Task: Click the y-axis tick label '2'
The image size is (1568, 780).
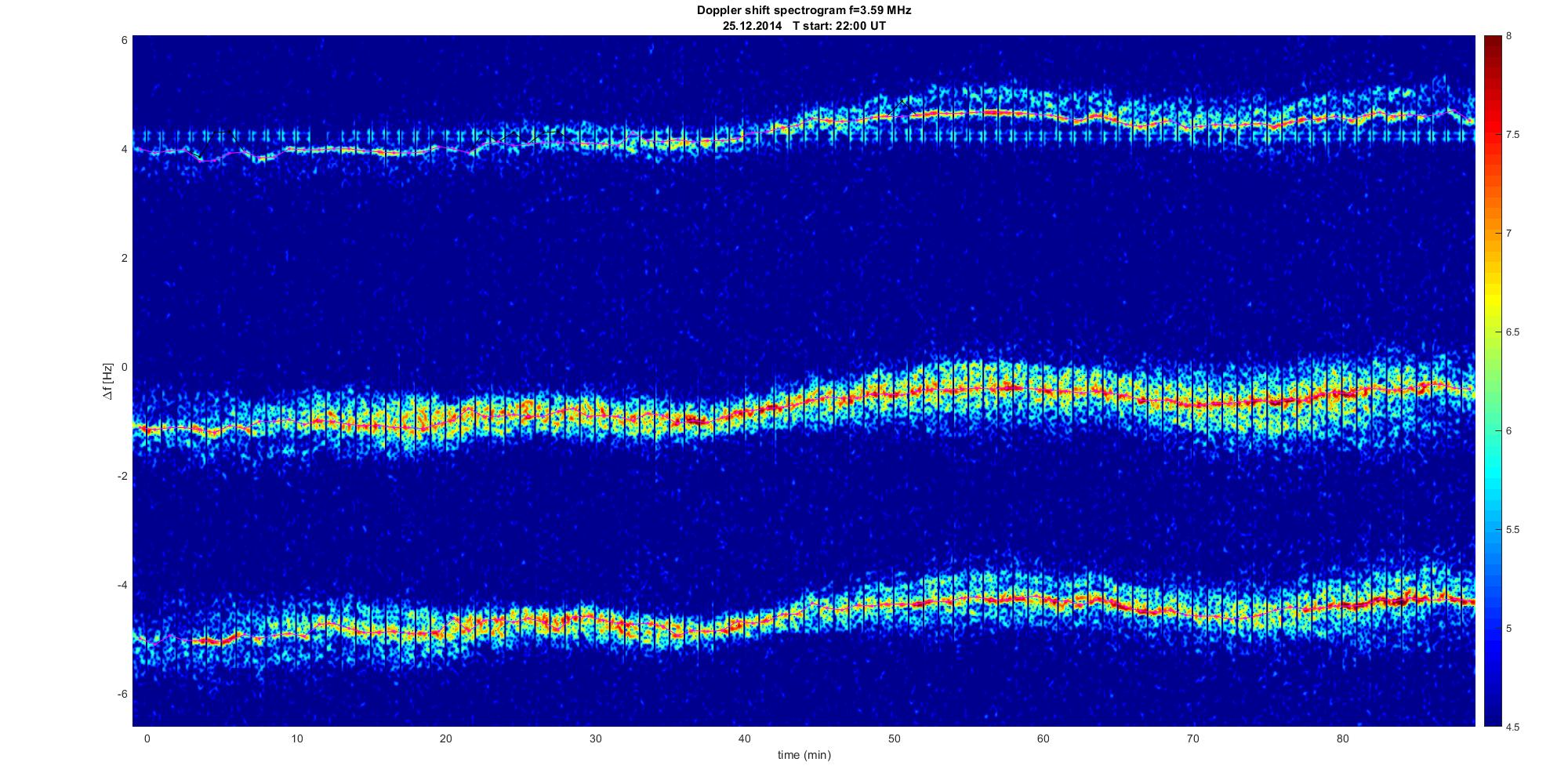Action: point(125,258)
